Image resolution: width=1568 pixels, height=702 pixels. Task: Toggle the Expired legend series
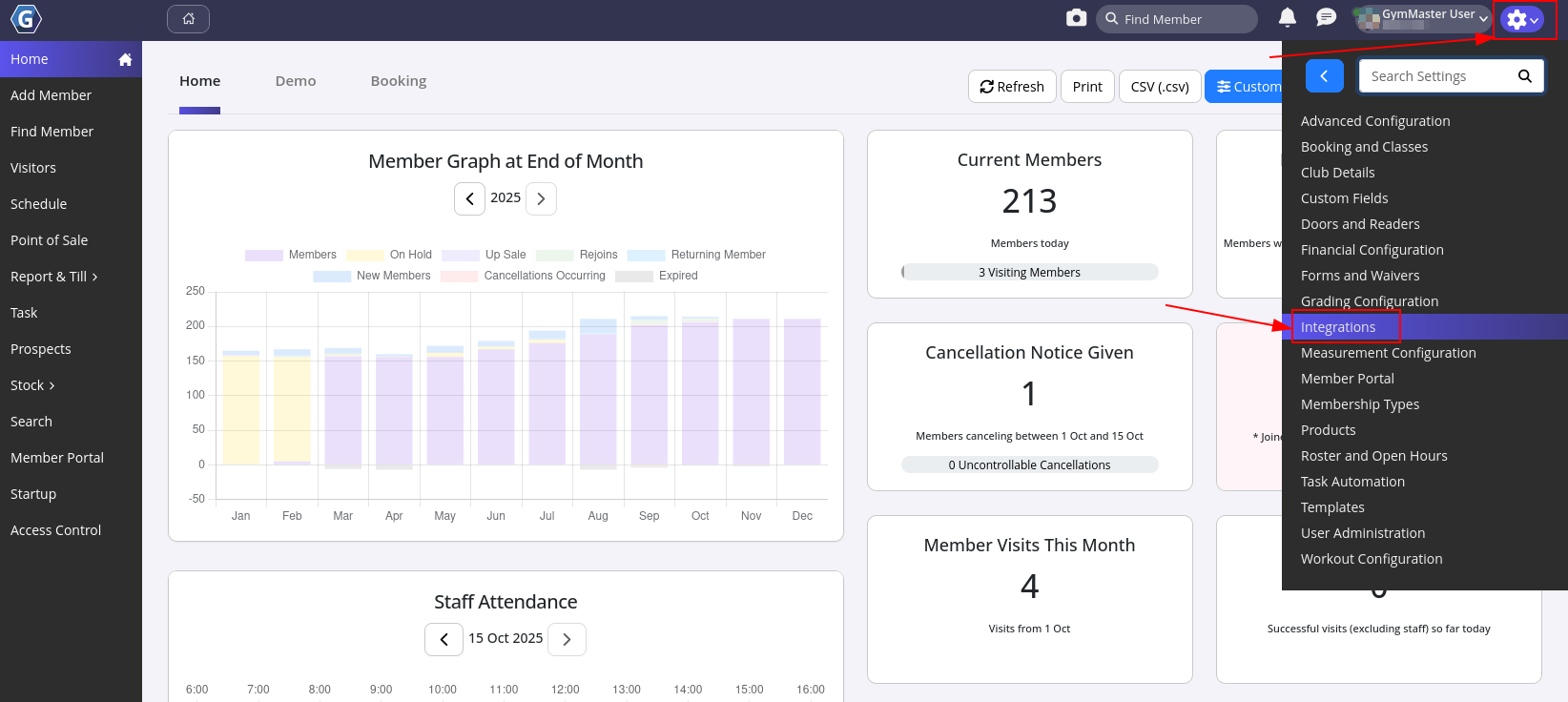point(656,276)
